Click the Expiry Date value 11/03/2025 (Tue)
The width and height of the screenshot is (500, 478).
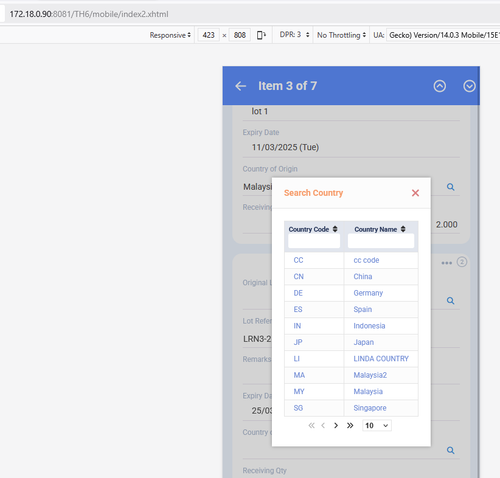285,147
